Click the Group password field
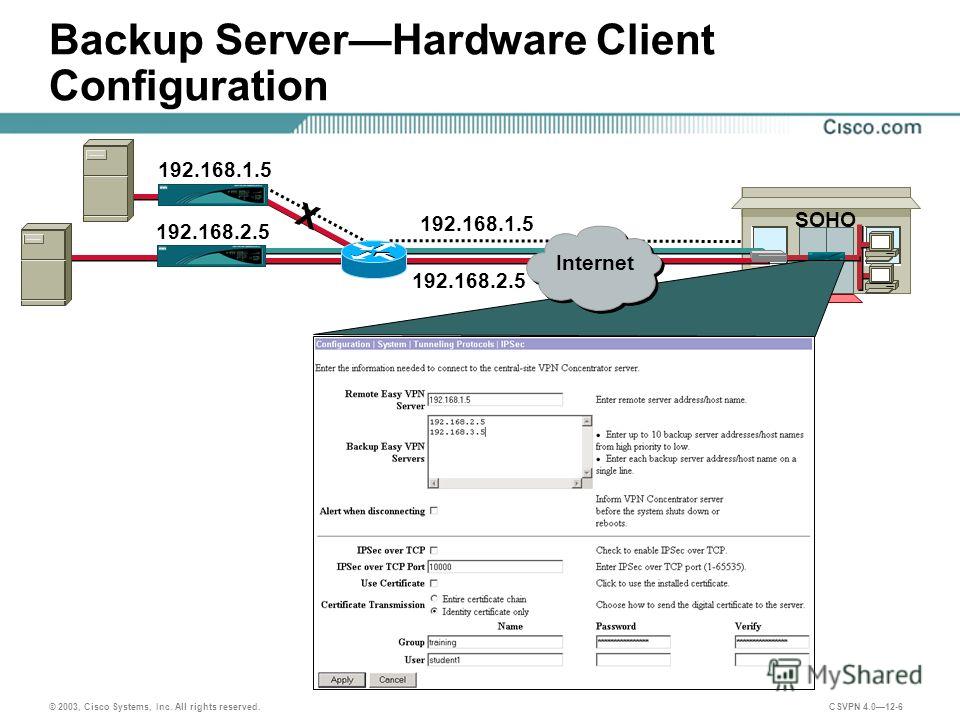This screenshot has width=960, height=720. [x=633, y=642]
